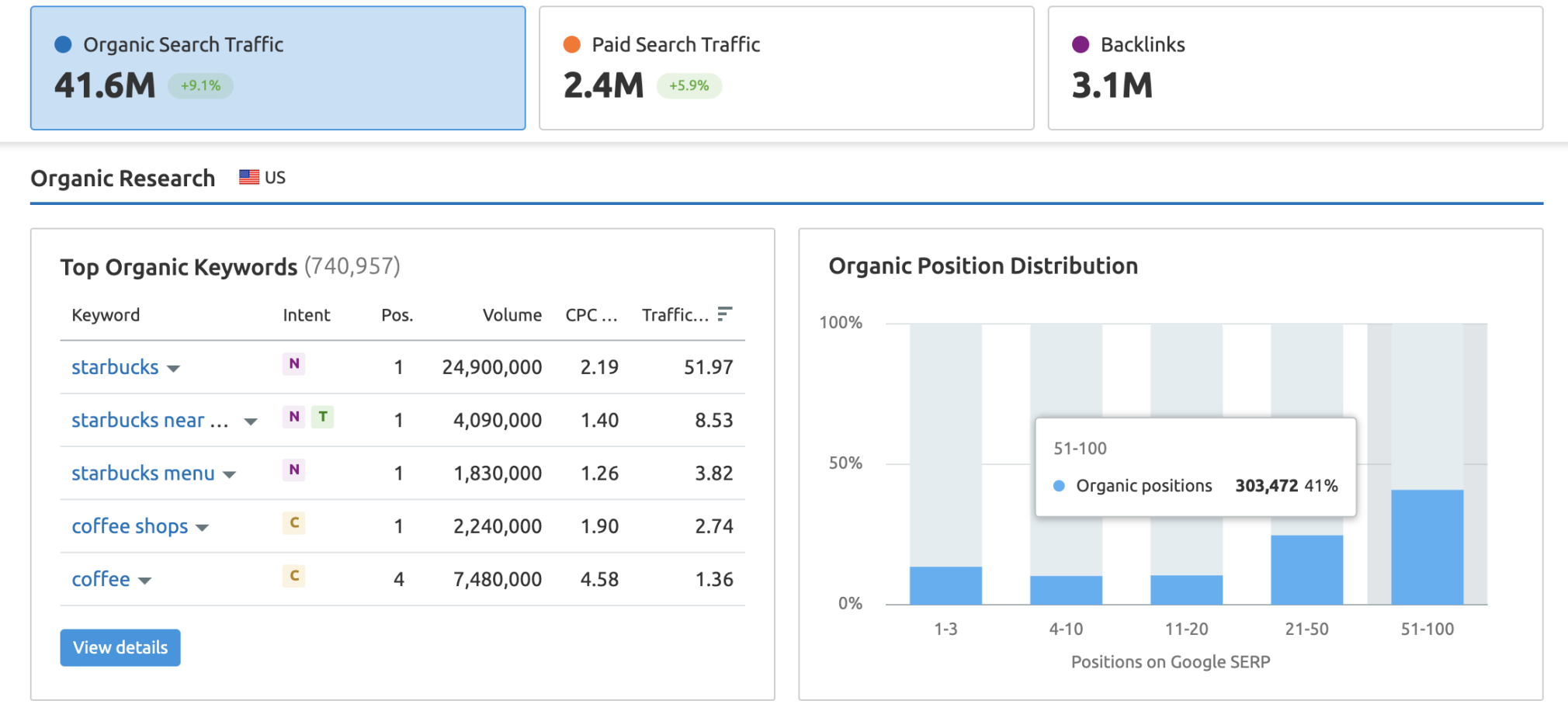1568x718 pixels.
Task: Click the N intent badge for starbucks near
Action: [x=293, y=417]
